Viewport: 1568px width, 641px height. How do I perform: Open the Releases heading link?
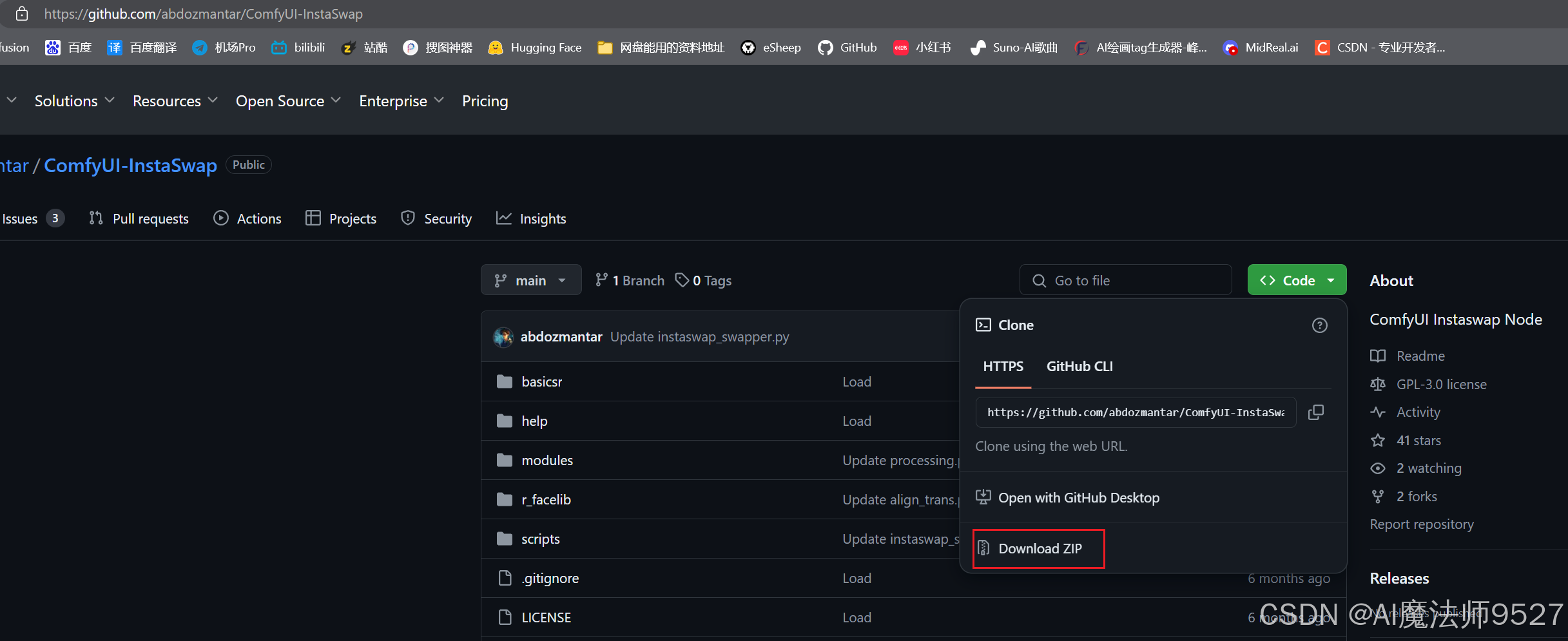[x=1399, y=578]
